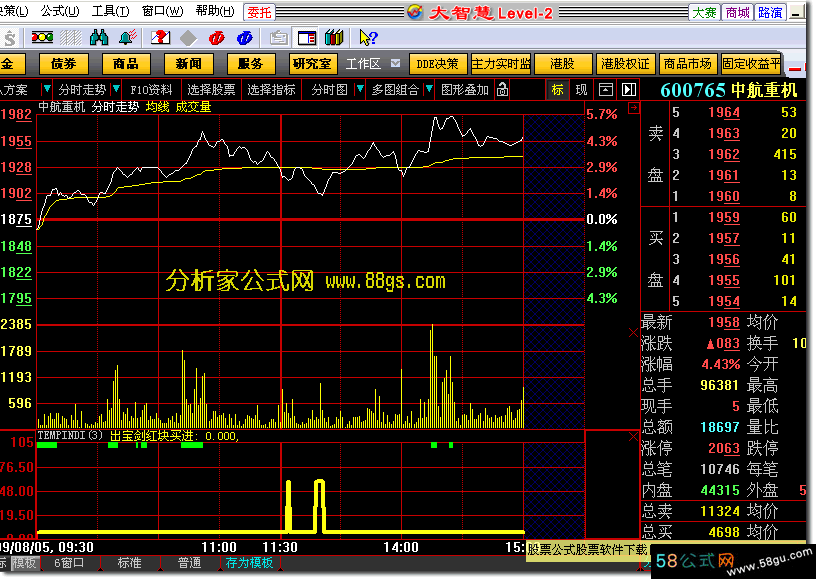Open the 研究室 research tab
Screen dimensions: 816x579
click(313, 64)
